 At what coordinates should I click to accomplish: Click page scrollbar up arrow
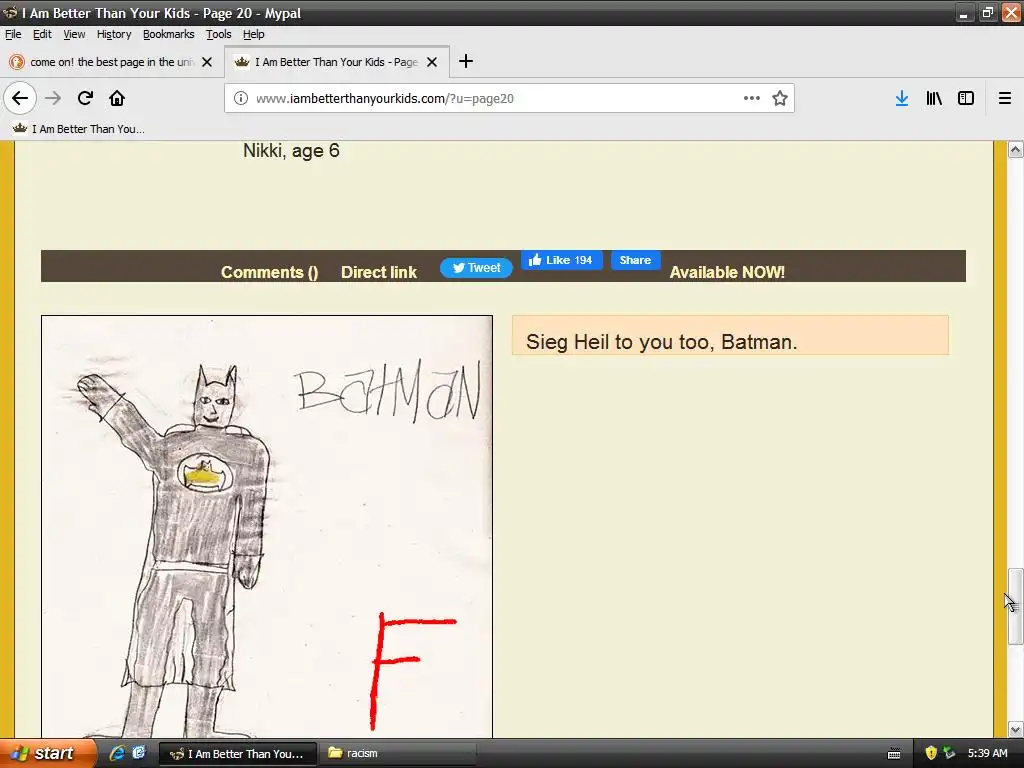click(1016, 150)
